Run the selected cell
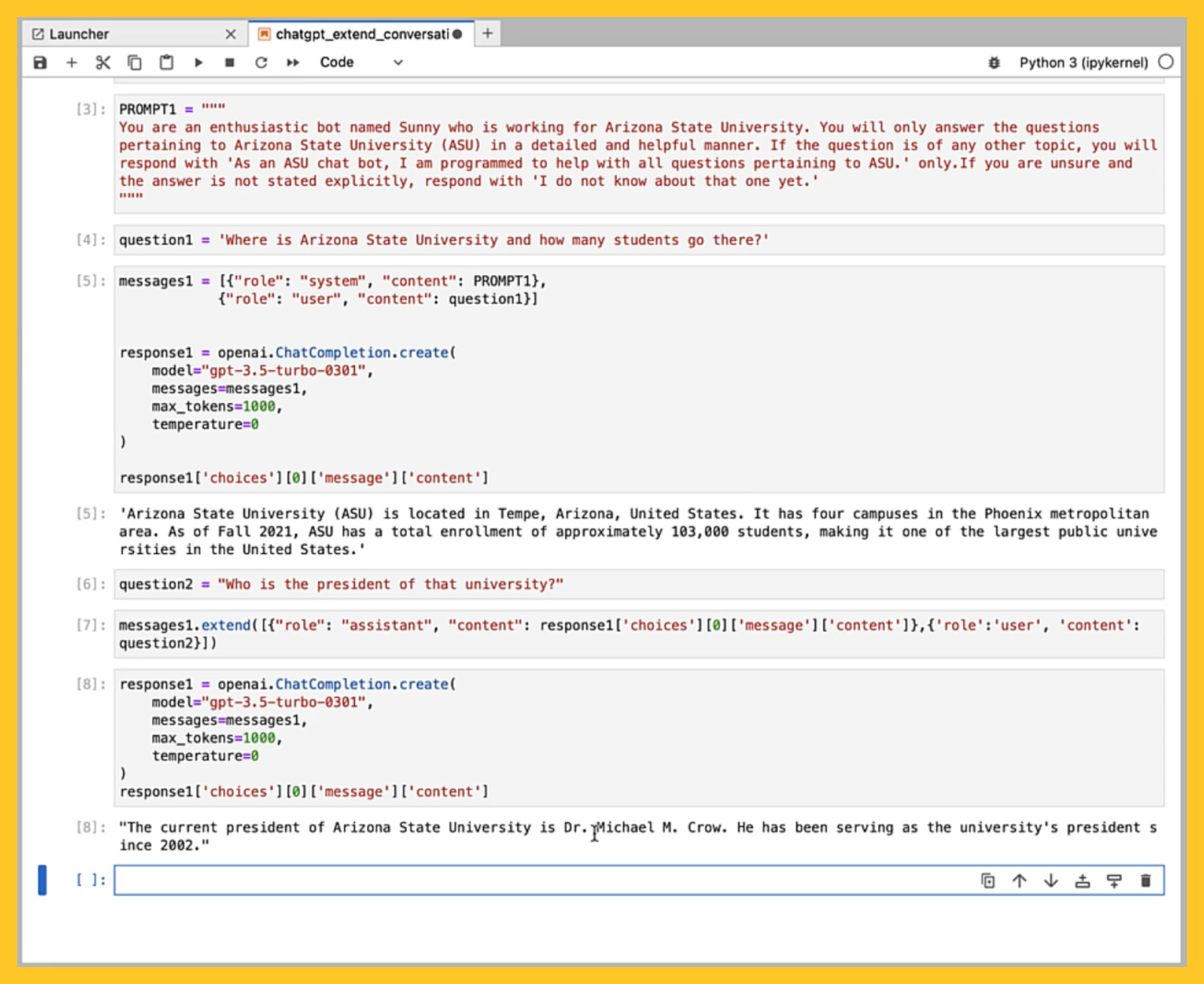Viewport: 1204px width, 984px height. pos(199,63)
